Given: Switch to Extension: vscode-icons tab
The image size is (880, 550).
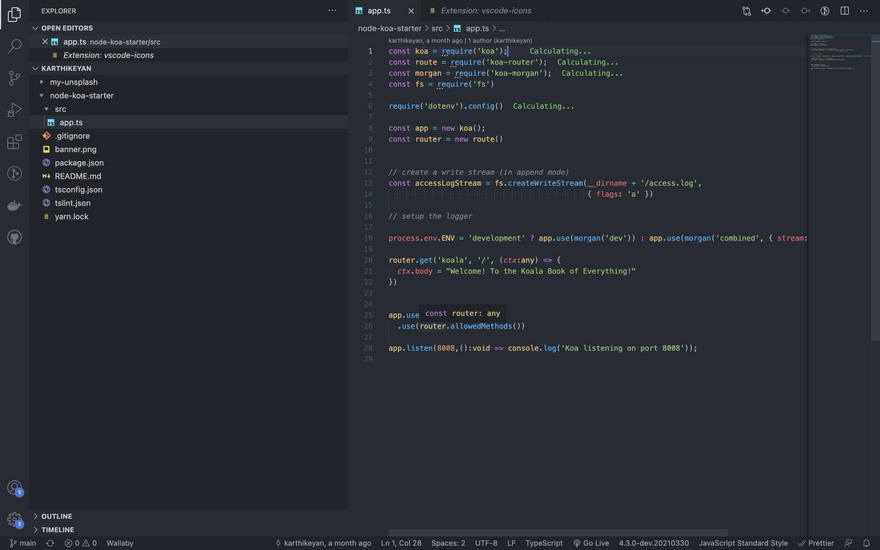Looking at the screenshot, I should (485, 11).
